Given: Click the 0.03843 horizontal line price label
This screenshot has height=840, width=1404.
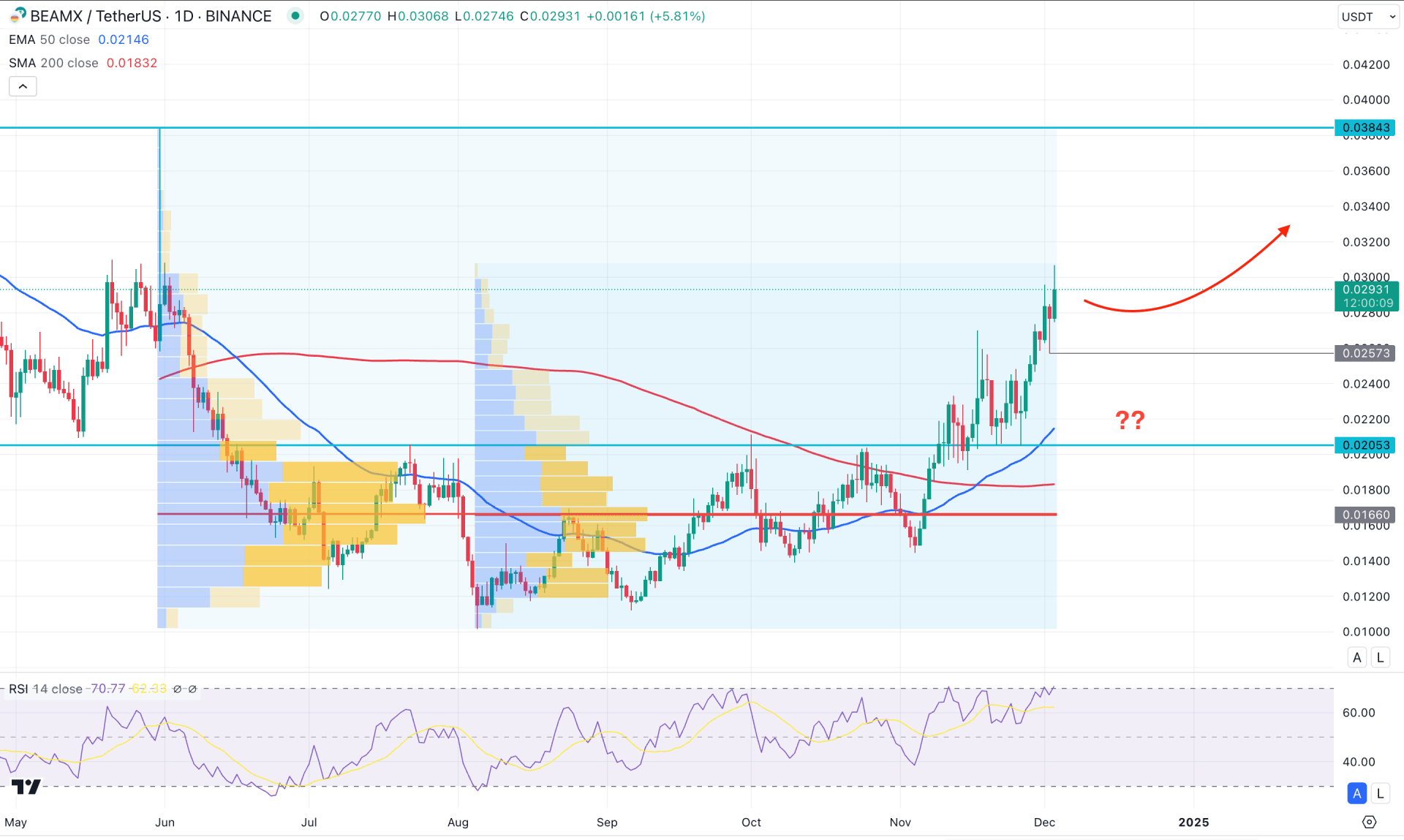Looking at the screenshot, I should [x=1365, y=127].
